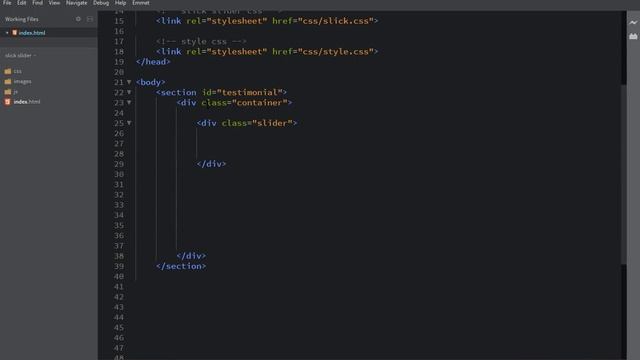The image size is (640, 360).
Task: Click the Working Files header label
Action: [x=22, y=19]
